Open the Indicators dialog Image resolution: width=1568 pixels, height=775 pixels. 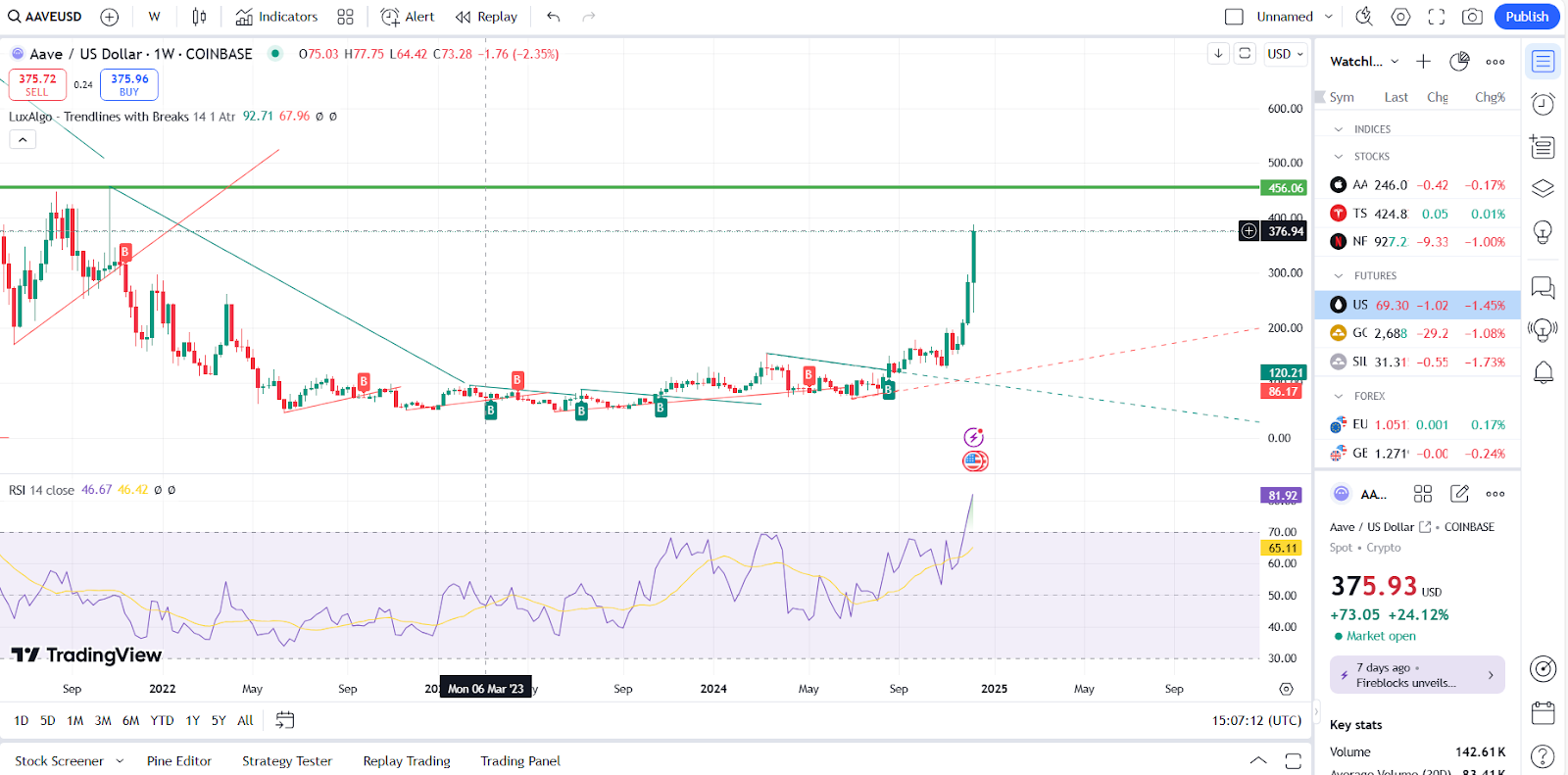[276, 17]
